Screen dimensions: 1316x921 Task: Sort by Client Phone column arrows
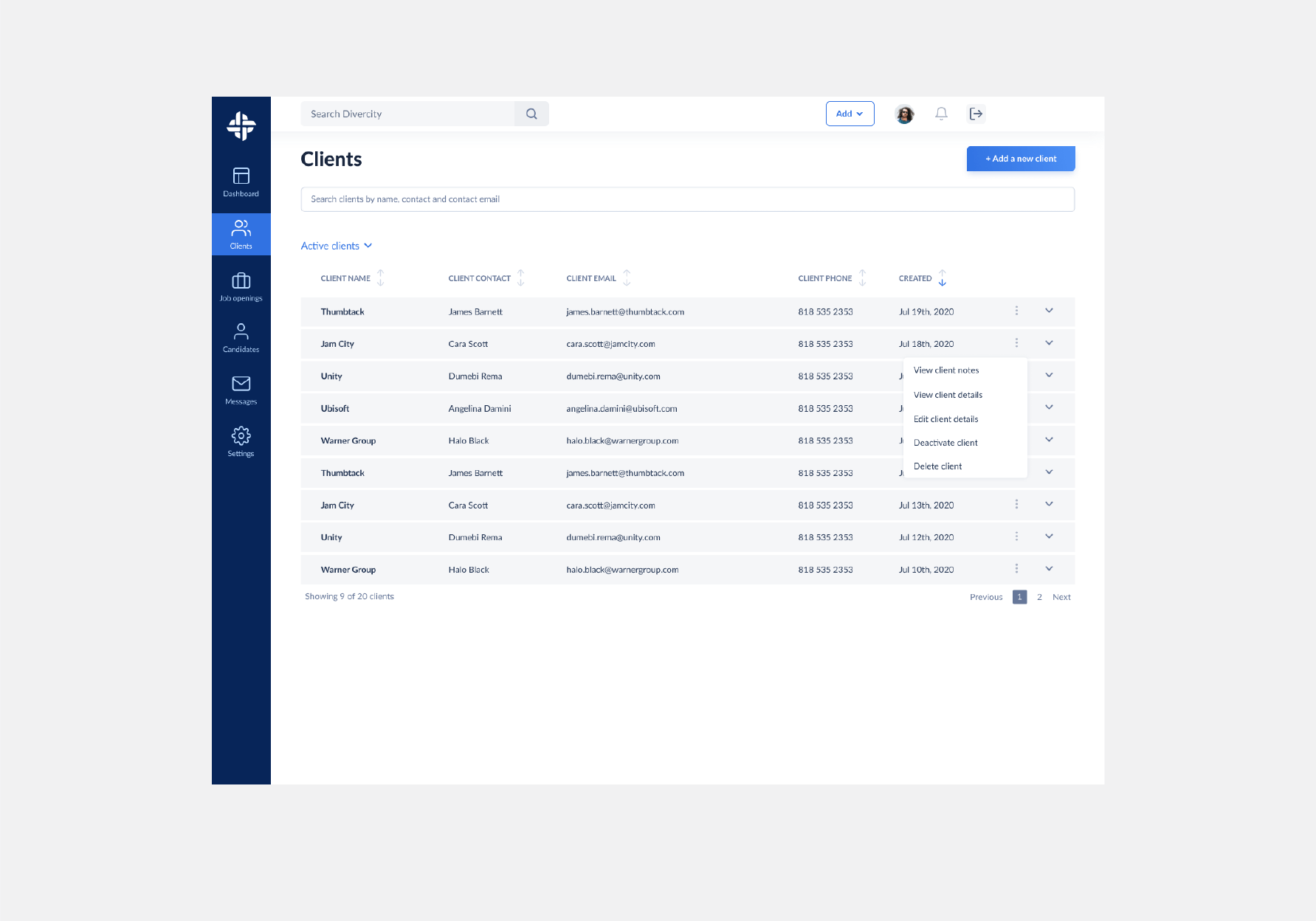point(862,278)
